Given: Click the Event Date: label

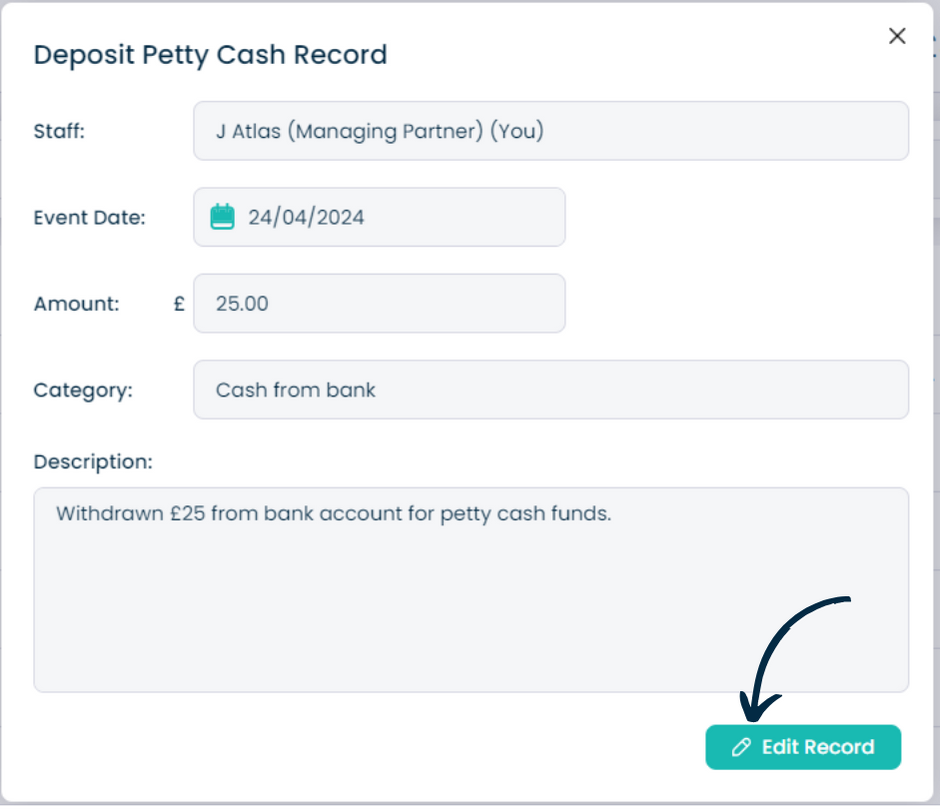Looking at the screenshot, I should 90,217.
